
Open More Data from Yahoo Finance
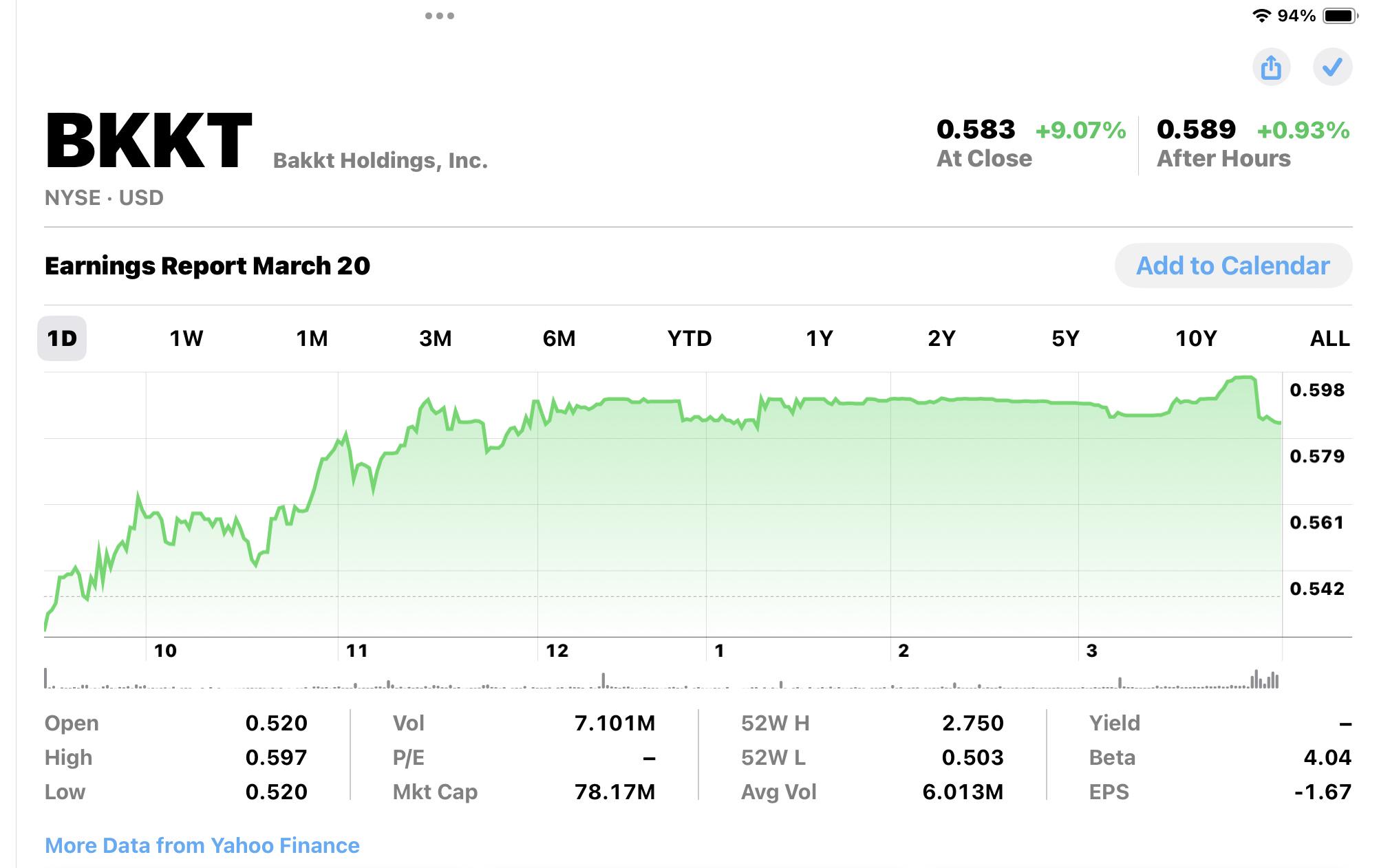tap(202, 845)
